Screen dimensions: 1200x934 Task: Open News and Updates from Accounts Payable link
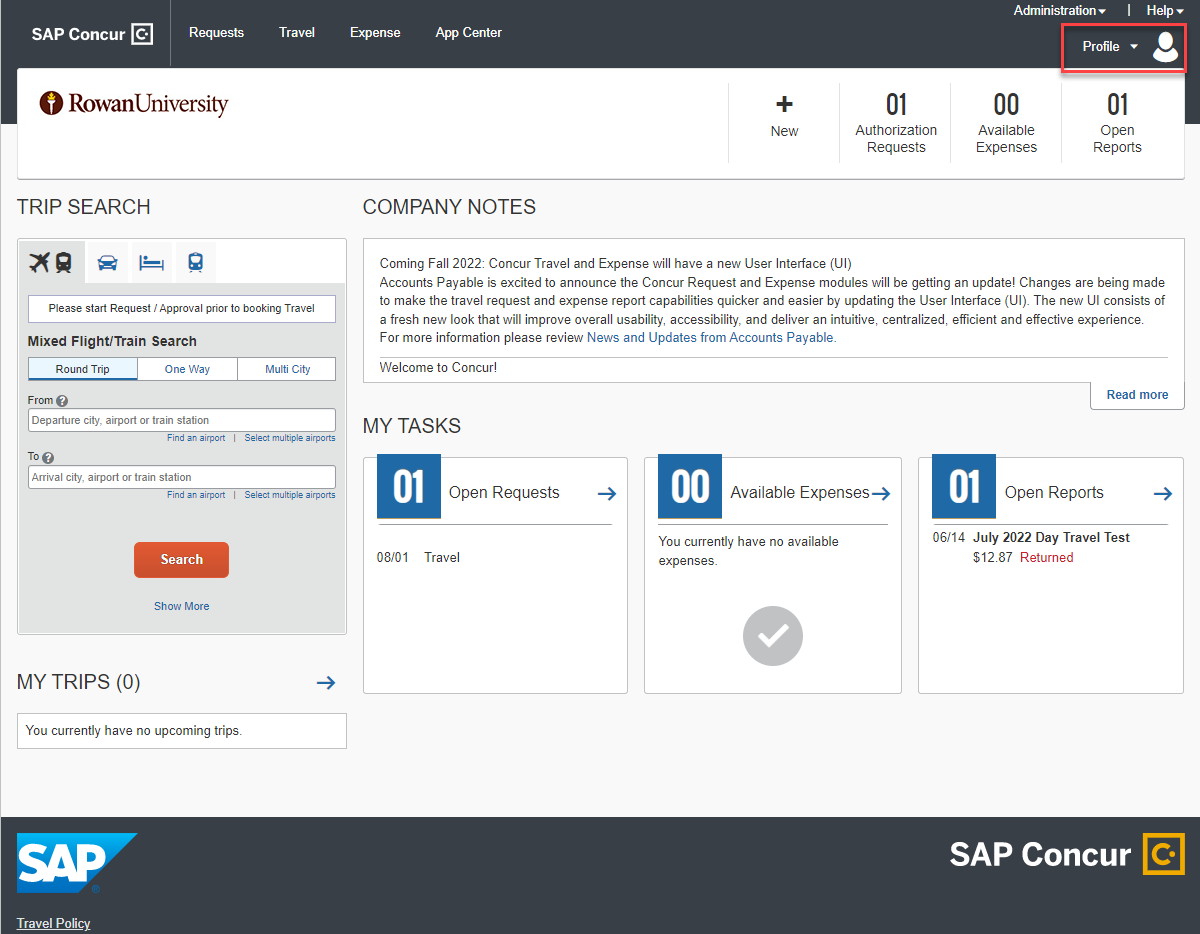click(x=711, y=338)
